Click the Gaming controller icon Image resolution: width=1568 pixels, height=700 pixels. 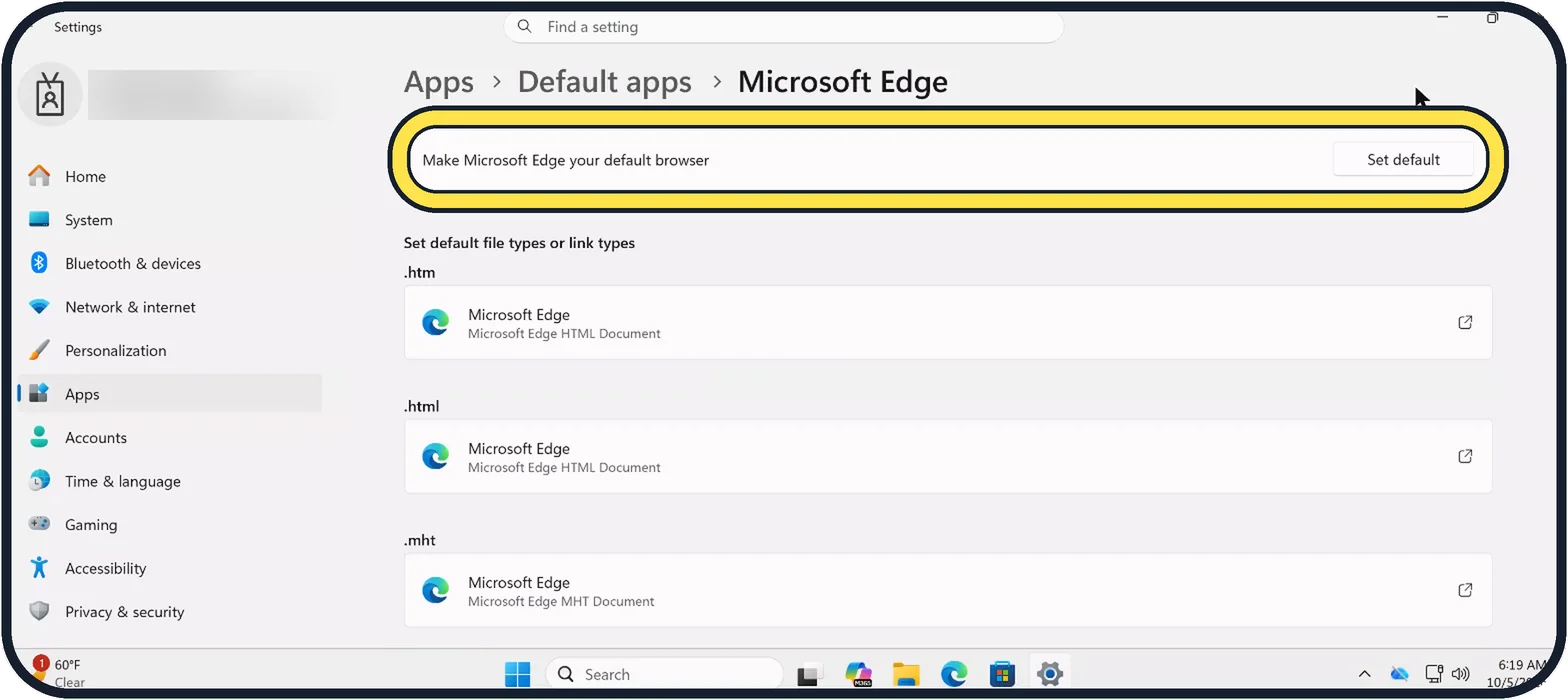(x=39, y=524)
